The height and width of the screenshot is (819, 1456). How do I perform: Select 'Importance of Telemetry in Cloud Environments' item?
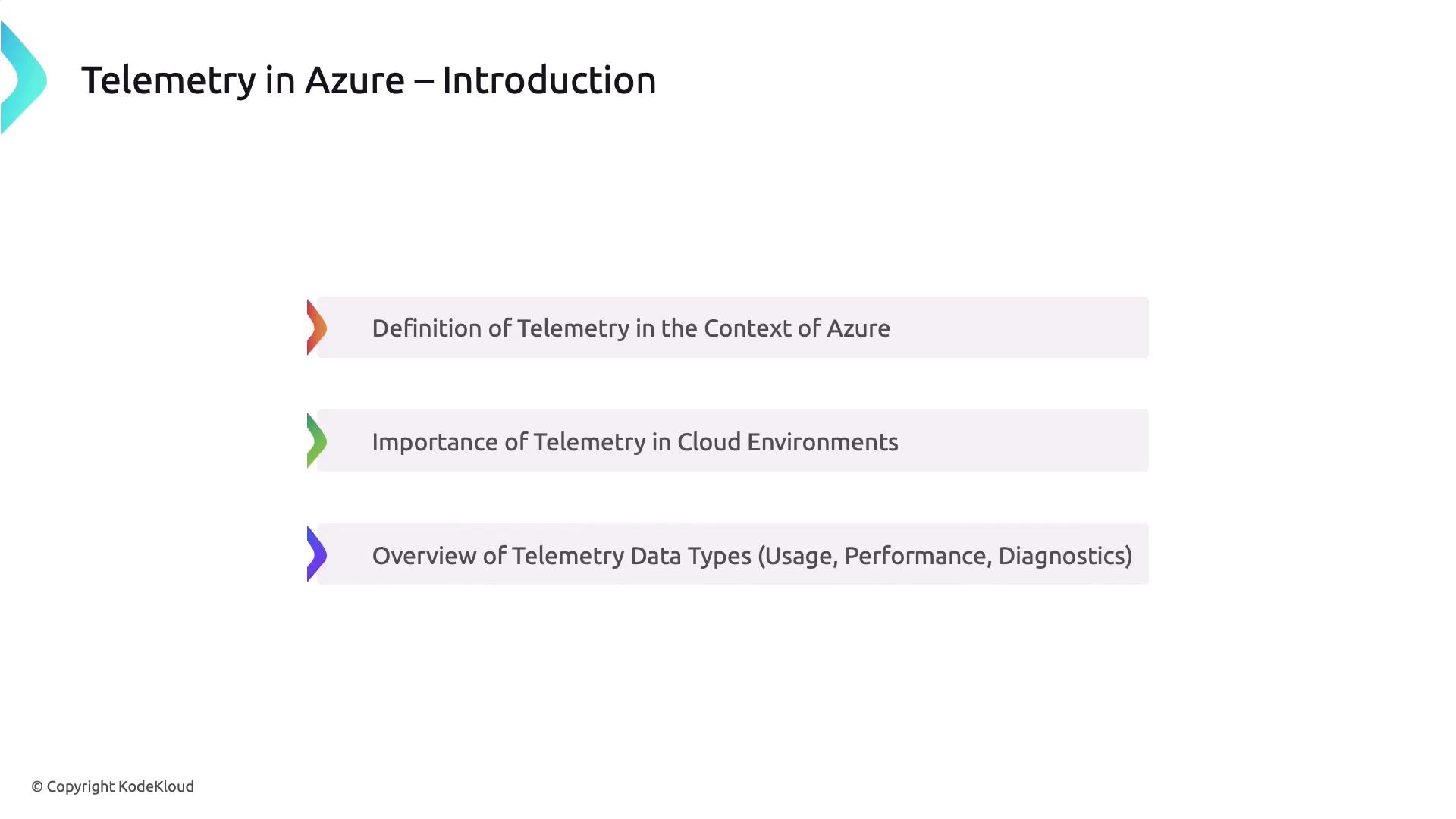pyautogui.click(x=635, y=442)
